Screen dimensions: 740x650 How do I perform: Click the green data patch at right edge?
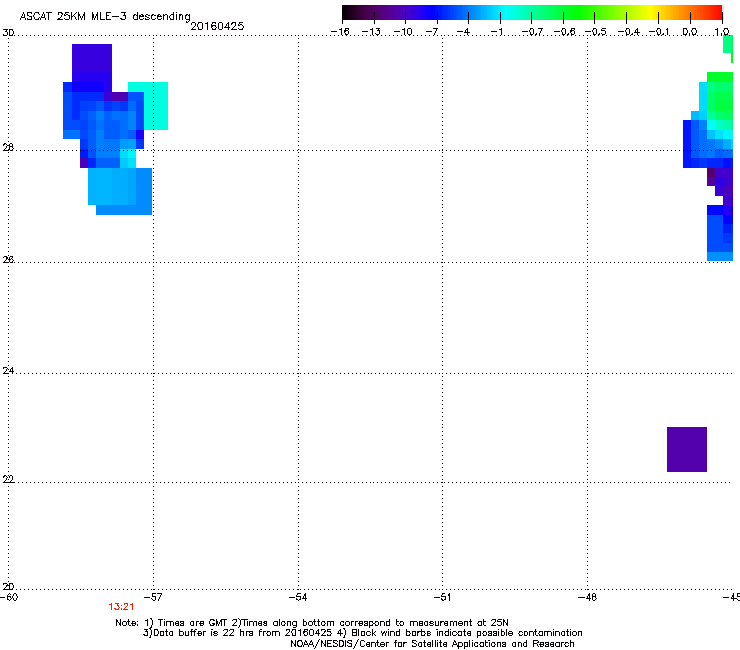click(720, 96)
